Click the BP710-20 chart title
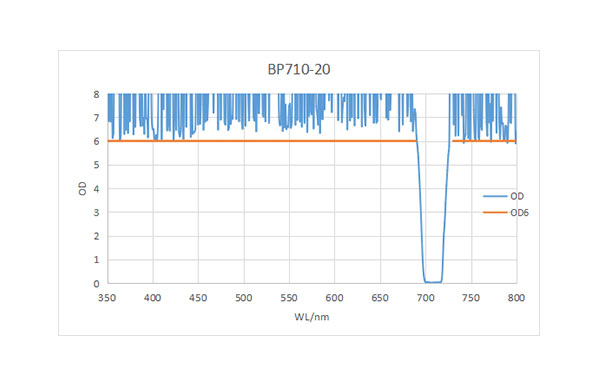Image resolution: width=600 pixels, height=383 pixels. (299, 69)
